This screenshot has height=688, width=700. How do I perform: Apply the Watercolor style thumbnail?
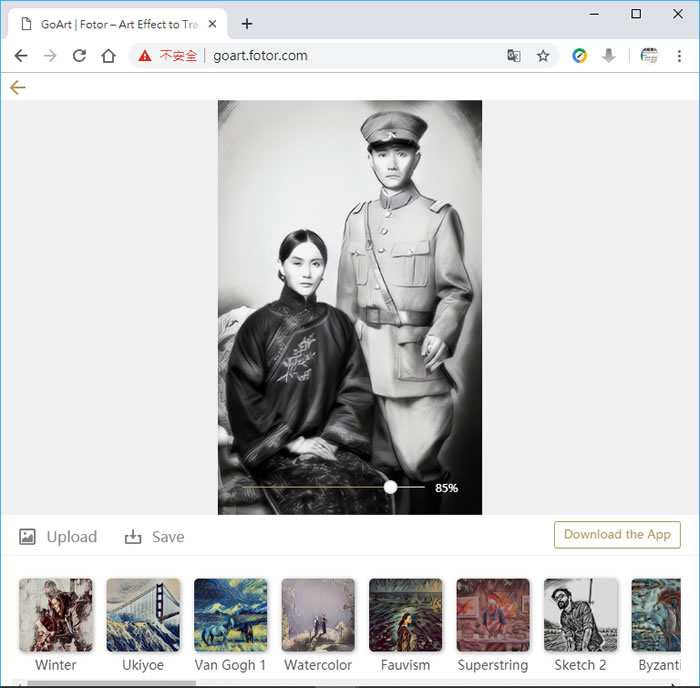[318, 615]
